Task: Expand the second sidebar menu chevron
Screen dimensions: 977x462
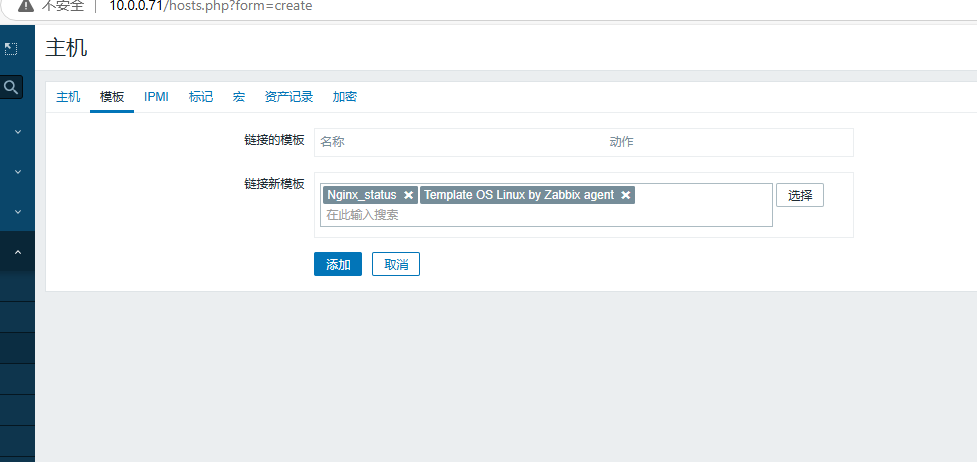Action: coord(17,171)
